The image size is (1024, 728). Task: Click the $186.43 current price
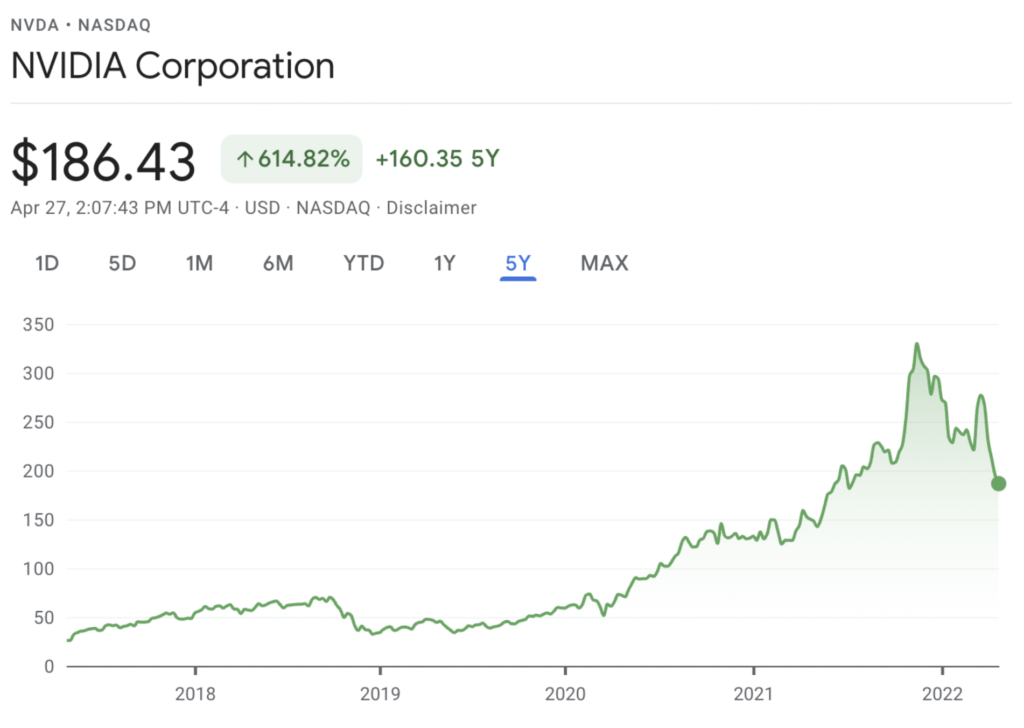click(x=103, y=161)
